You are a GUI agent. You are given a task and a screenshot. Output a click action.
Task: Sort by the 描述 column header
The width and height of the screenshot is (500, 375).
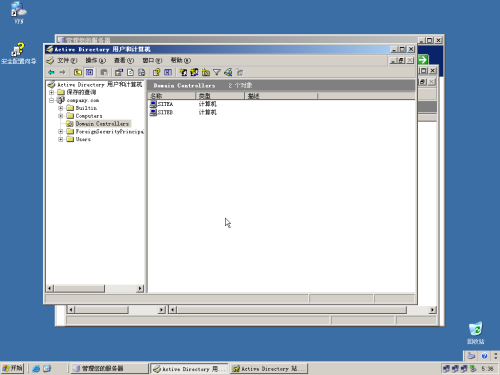(281, 96)
